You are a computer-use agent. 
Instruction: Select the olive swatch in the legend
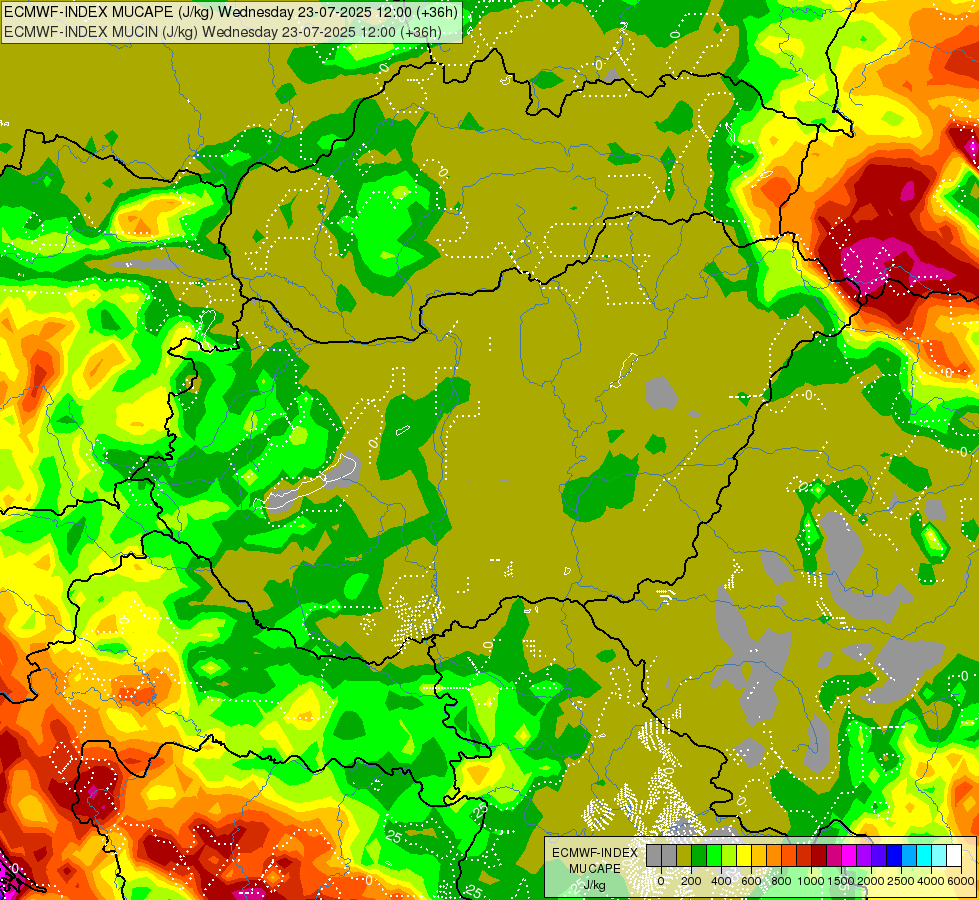point(684,855)
